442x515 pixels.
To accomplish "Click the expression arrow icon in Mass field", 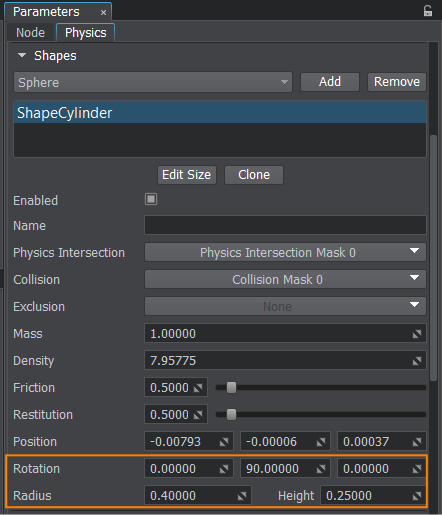I will point(417,334).
